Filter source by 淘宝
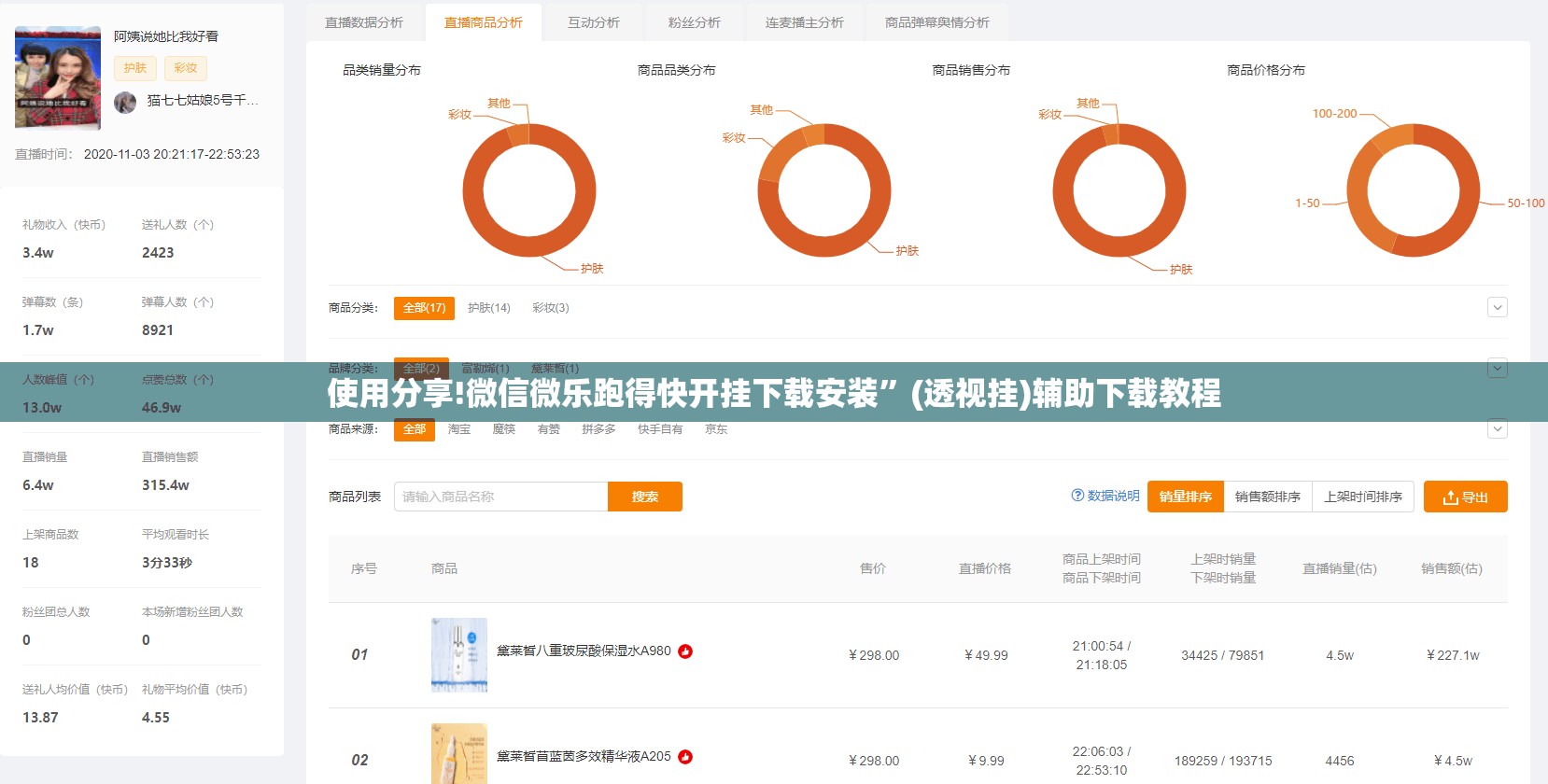1548x784 pixels. coord(459,429)
